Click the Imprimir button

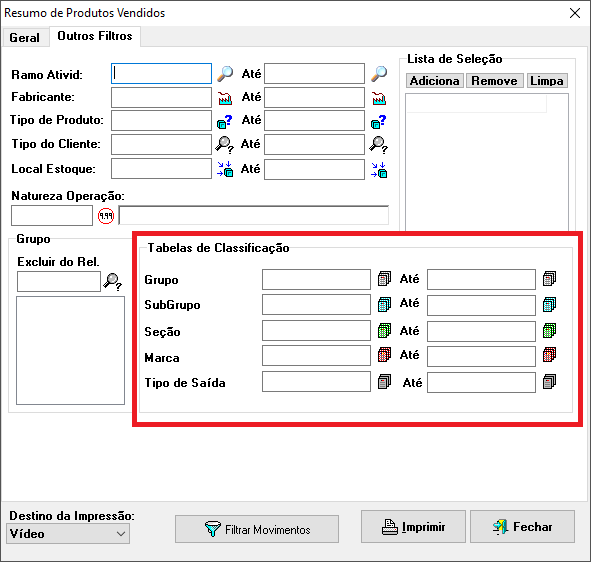(x=413, y=527)
